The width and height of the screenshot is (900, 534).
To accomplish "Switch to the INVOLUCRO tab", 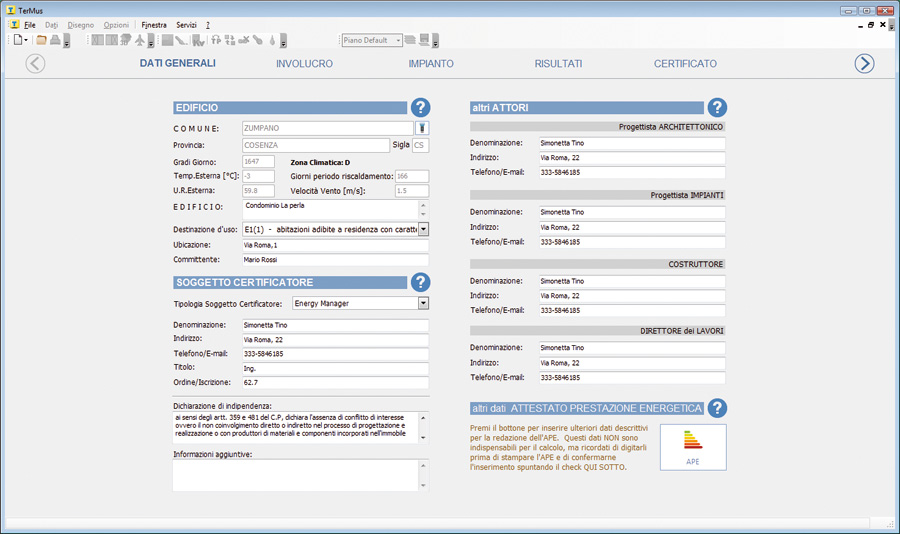I will [x=304, y=64].
